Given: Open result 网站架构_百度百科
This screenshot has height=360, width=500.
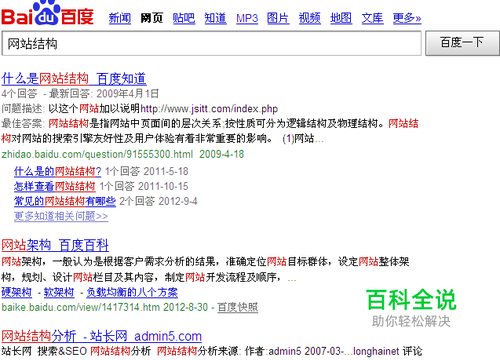Looking at the screenshot, I should point(55,246).
